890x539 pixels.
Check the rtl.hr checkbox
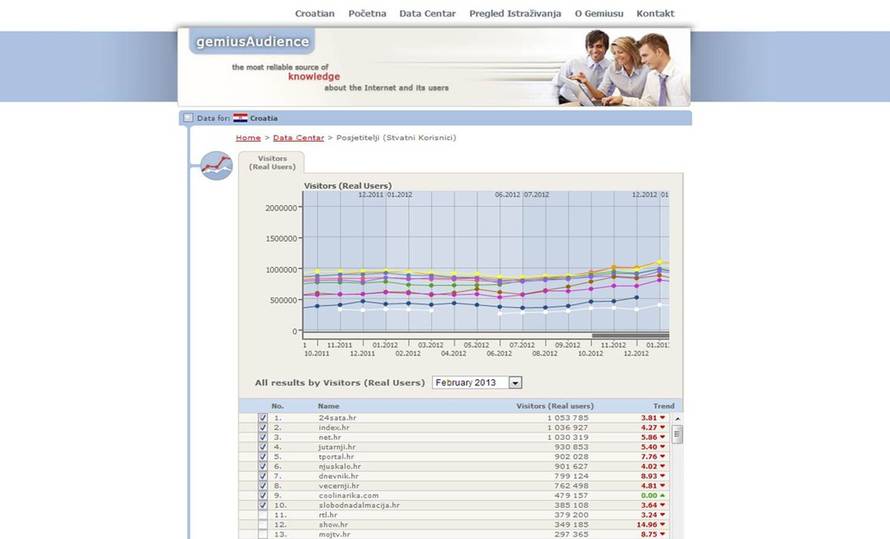point(263,515)
